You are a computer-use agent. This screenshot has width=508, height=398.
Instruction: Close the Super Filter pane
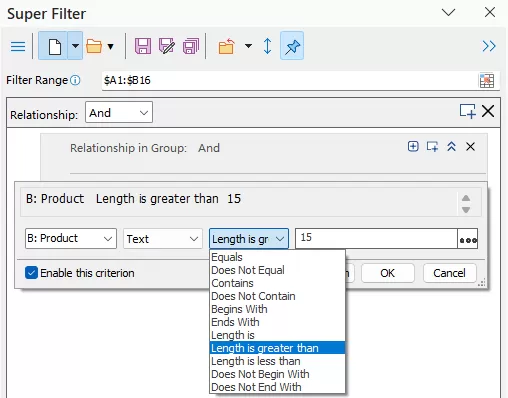490,12
